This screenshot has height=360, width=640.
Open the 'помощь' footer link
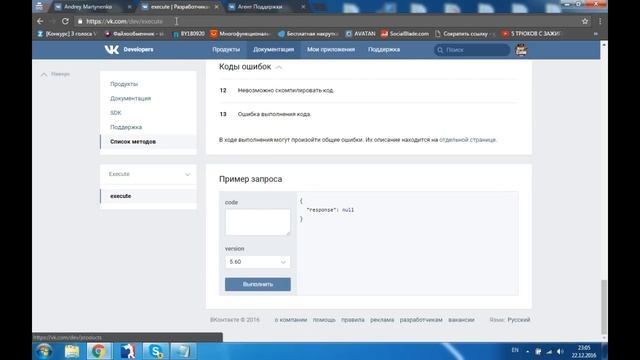pyautogui.click(x=324, y=320)
